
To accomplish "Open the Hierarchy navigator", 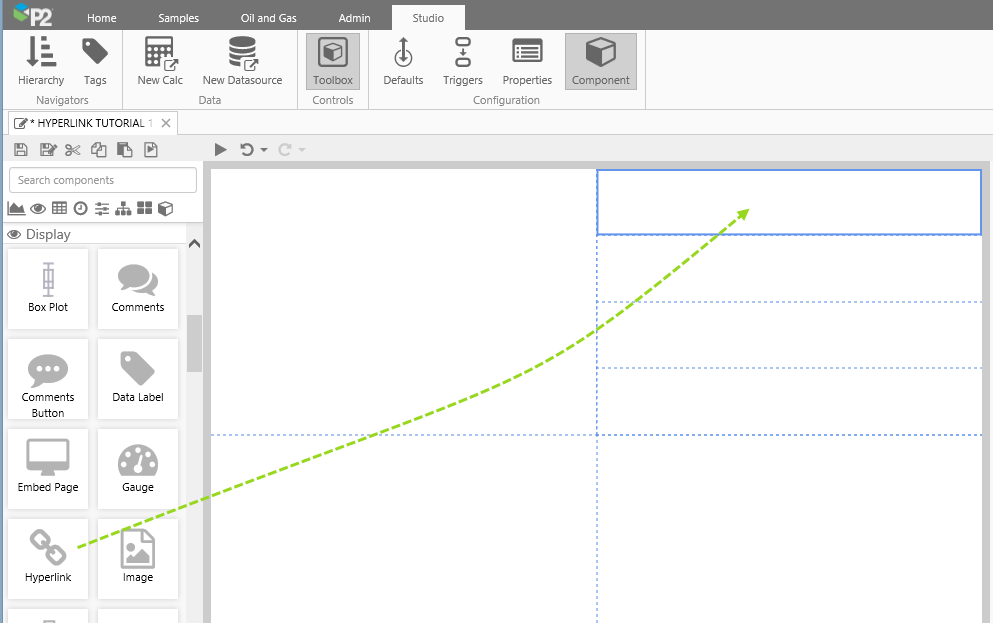I will (41, 61).
